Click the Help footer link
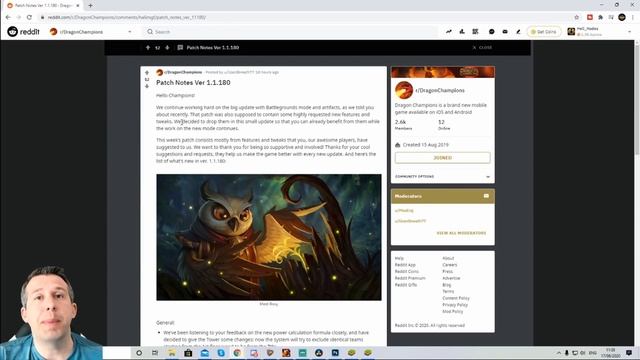Screen dimensions: 640x360 point(399,258)
